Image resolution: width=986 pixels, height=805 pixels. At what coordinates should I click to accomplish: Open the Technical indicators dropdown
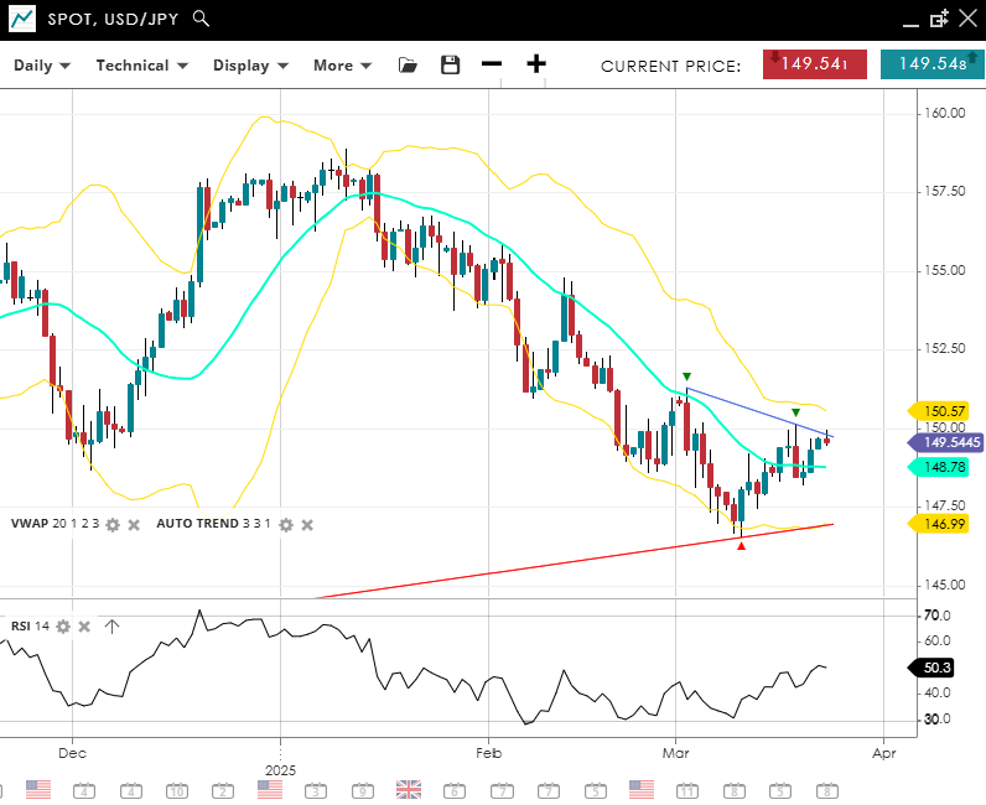coord(142,65)
